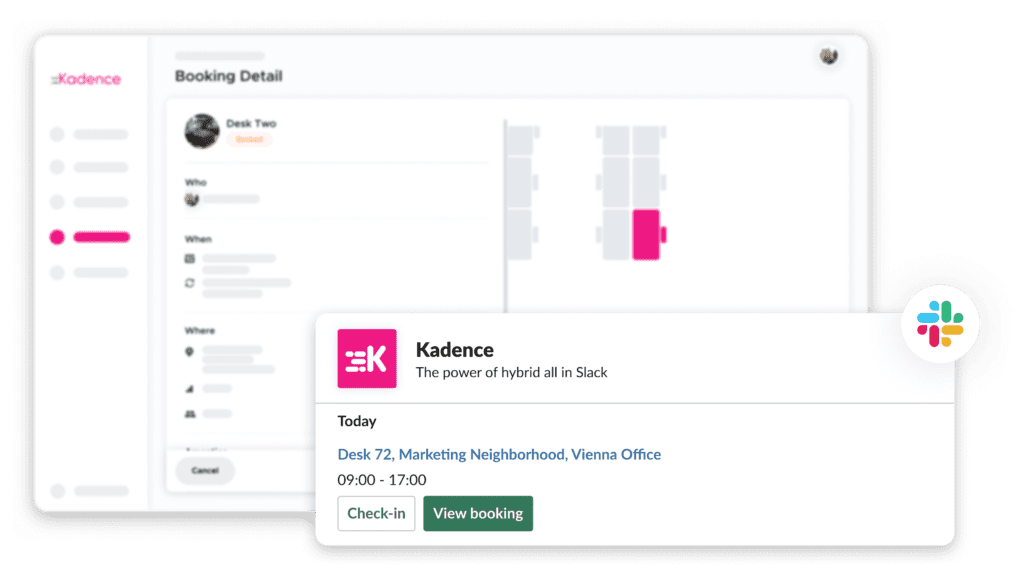Open user avatar in top right
Screen dimensions: 1024x571
point(829,56)
